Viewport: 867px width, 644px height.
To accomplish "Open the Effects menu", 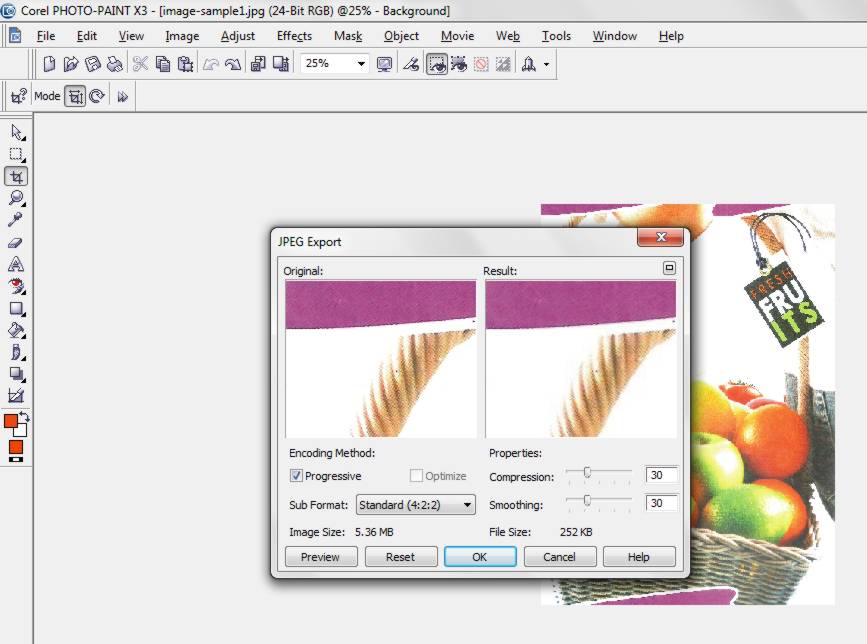I will coord(293,36).
